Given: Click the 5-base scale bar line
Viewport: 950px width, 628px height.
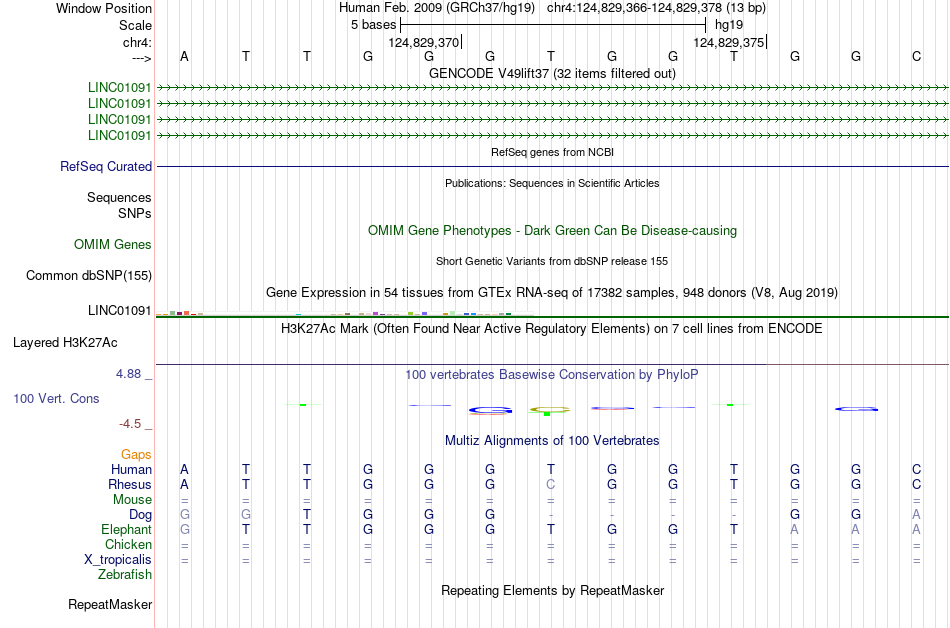Looking at the screenshot, I should pyautogui.click(x=553, y=25).
